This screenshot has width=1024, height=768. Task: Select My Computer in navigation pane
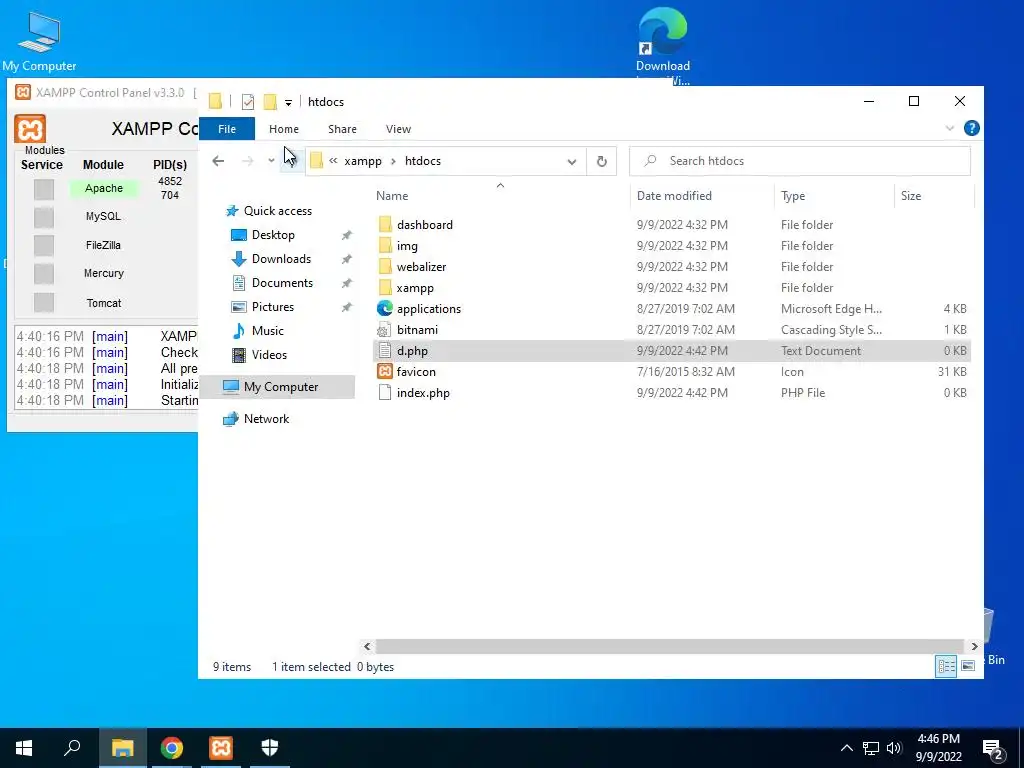click(x=278, y=387)
